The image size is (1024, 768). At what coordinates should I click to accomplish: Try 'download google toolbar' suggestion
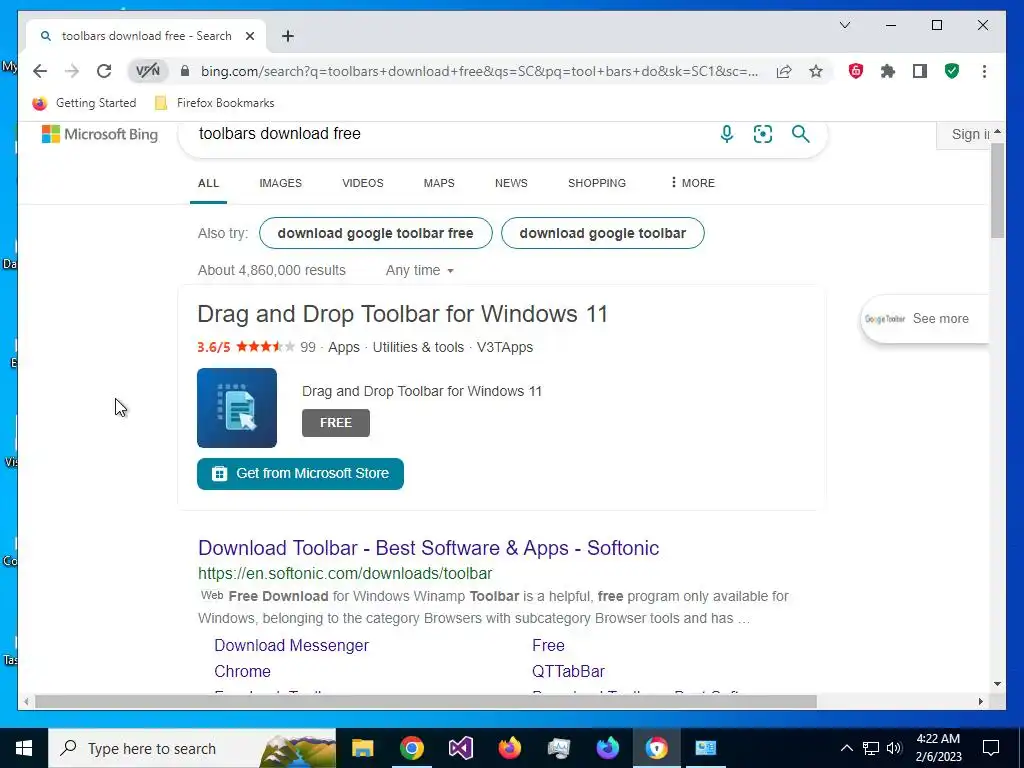click(x=603, y=233)
